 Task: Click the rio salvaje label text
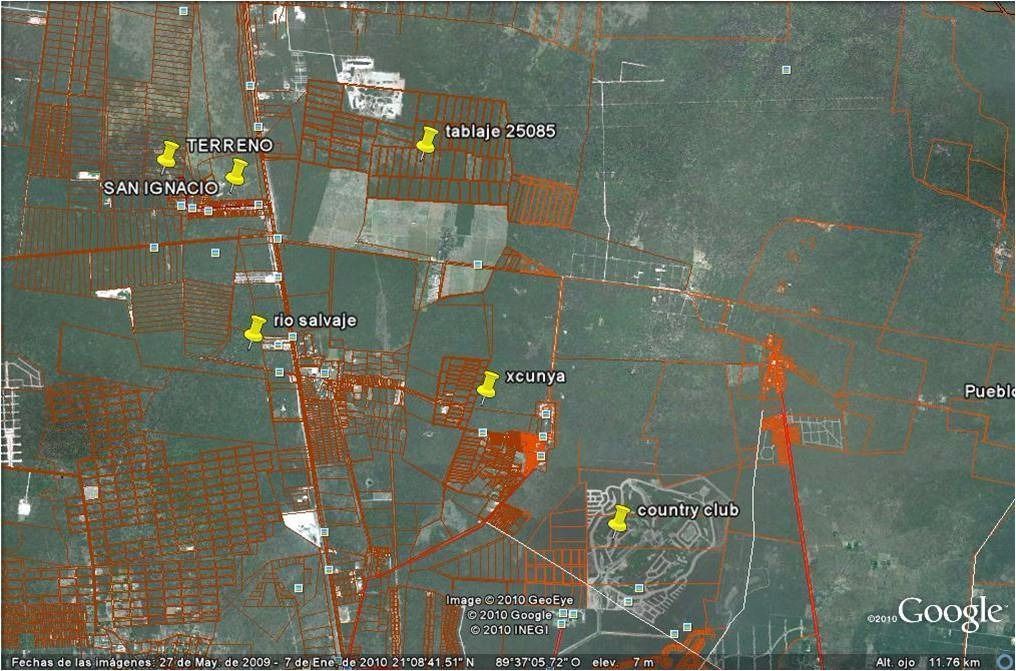[314, 321]
